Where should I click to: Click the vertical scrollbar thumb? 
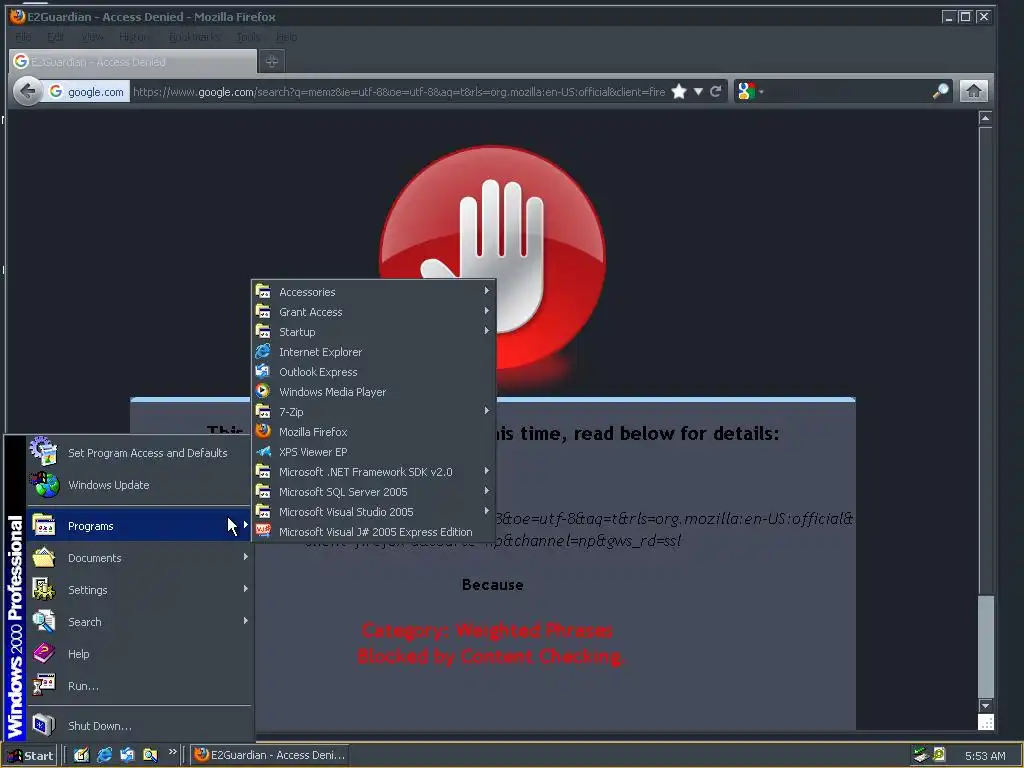[x=985, y=647]
